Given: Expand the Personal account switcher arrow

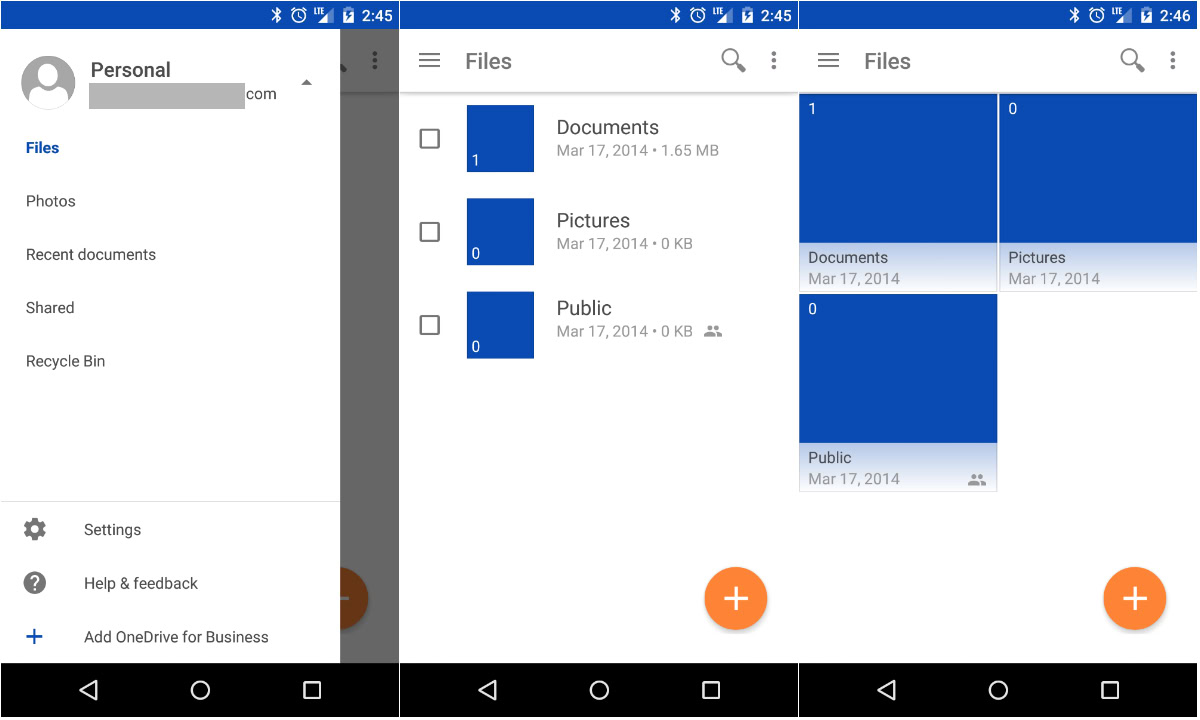Looking at the screenshot, I should point(307,82).
